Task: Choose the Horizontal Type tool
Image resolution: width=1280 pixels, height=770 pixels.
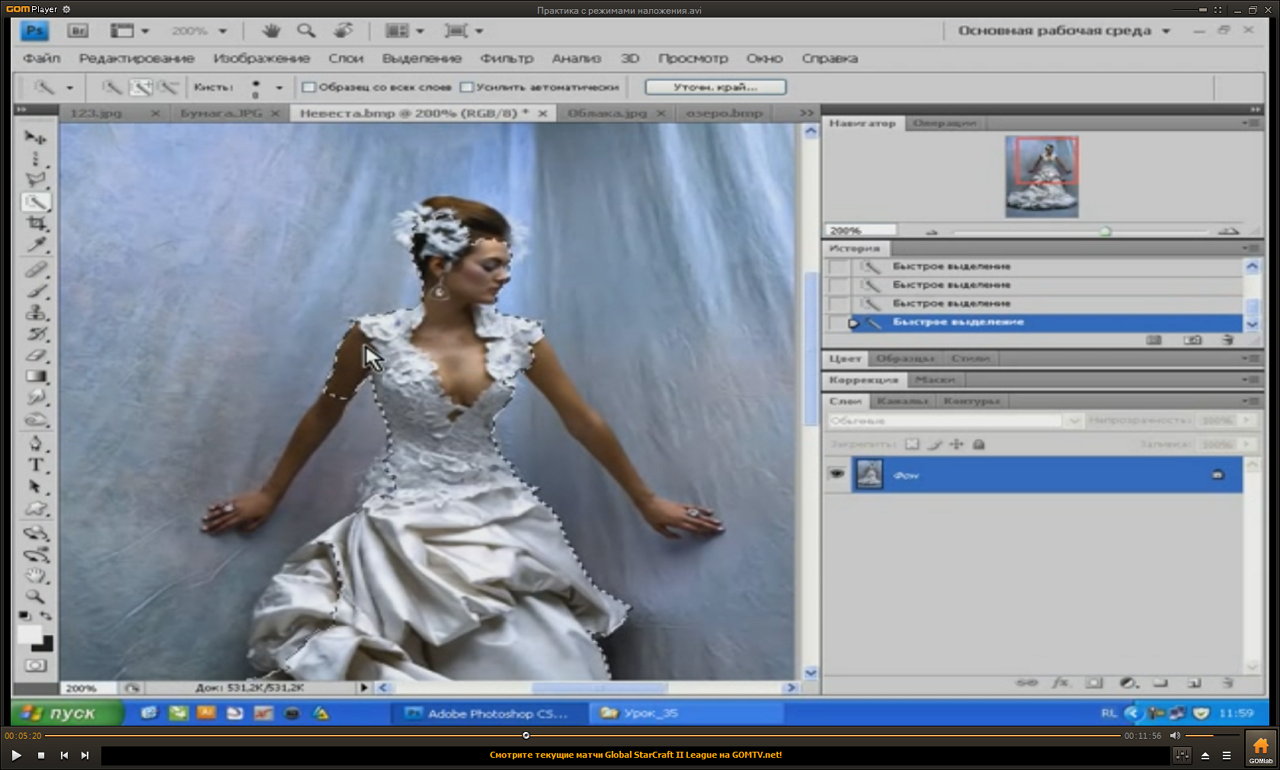Action: point(36,465)
